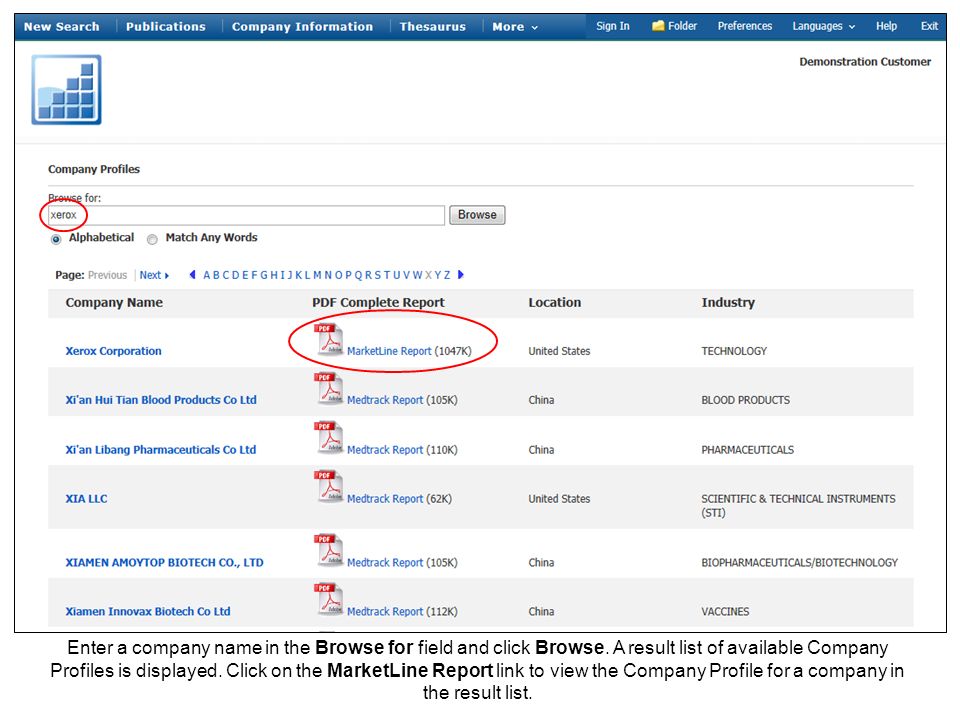Open Preferences in top bar
Viewport: 960px width, 720px height.
coord(744,26)
